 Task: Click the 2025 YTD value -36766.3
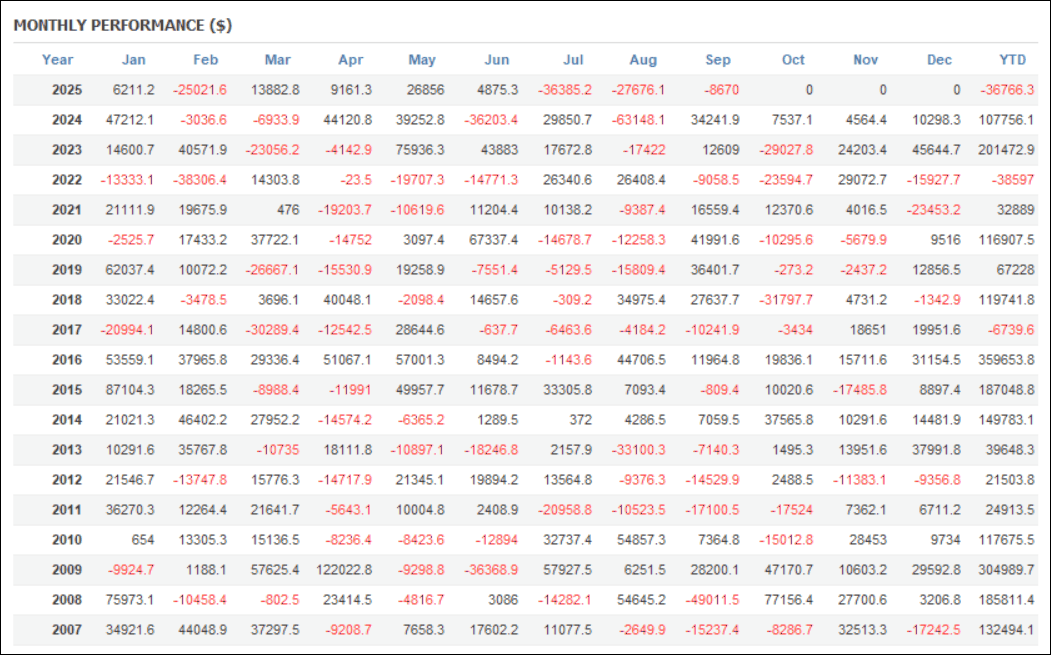click(1006, 90)
